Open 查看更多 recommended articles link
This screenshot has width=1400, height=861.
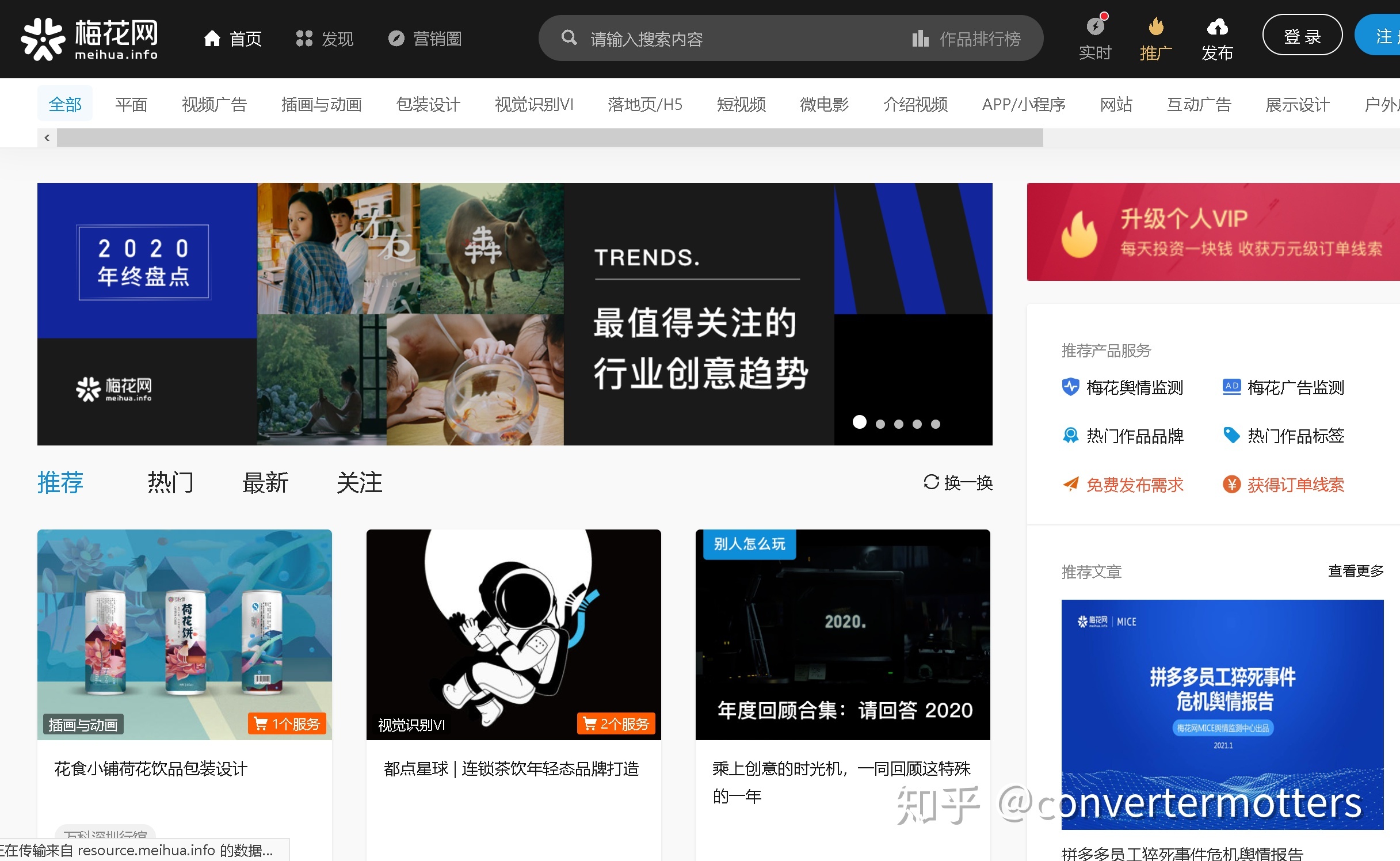click(x=1355, y=571)
